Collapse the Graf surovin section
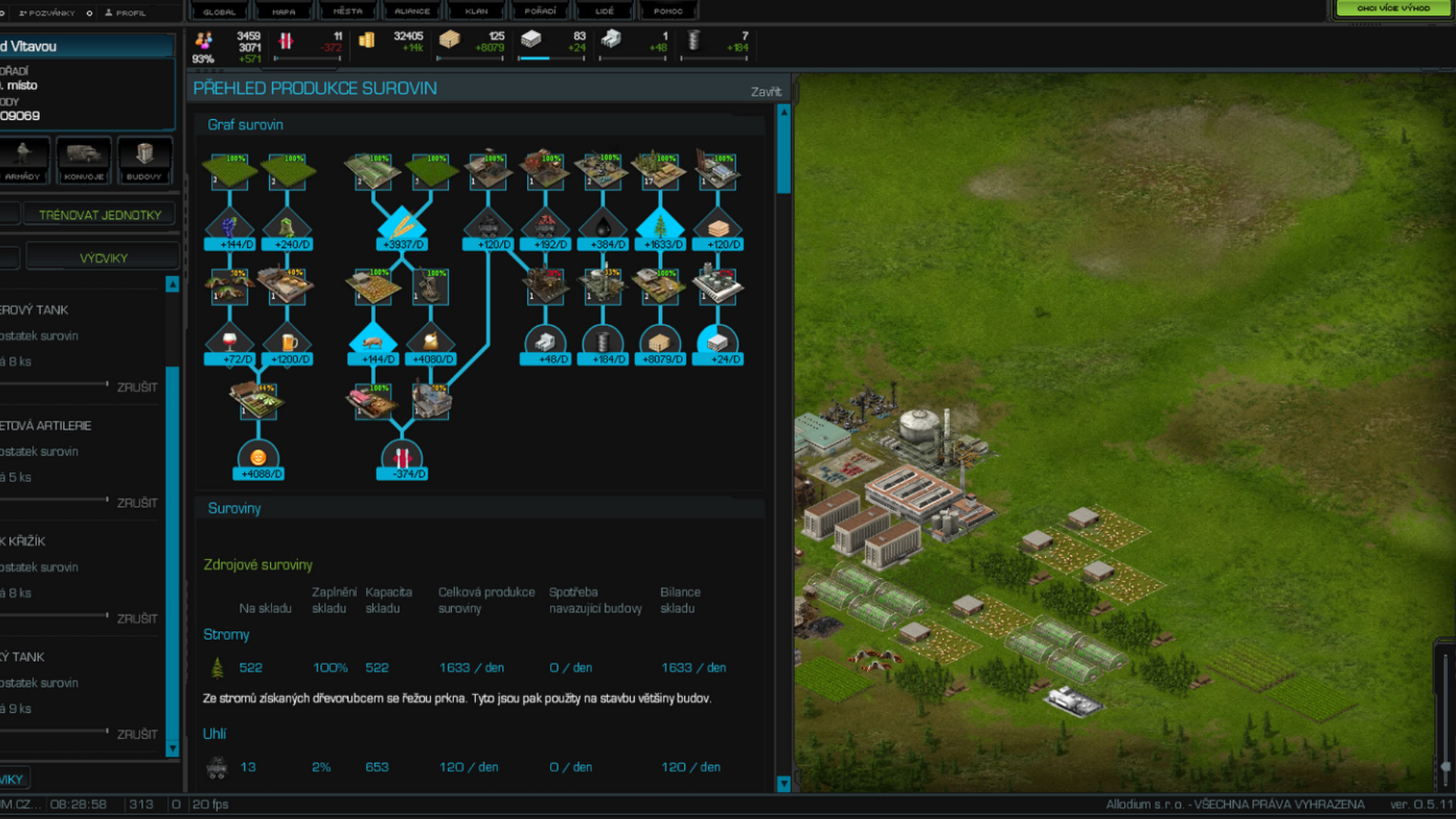The width and height of the screenshot is (1456, 819). 246,124
